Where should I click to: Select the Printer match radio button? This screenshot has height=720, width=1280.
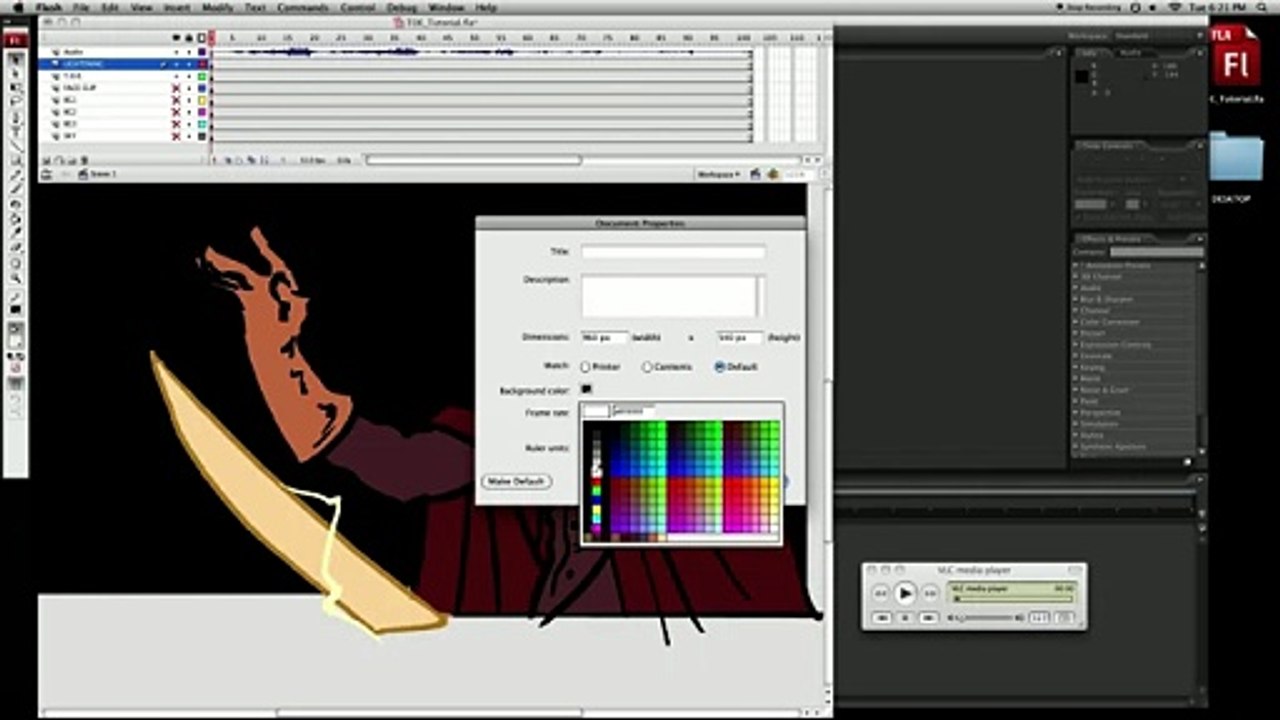click(585, 367)
